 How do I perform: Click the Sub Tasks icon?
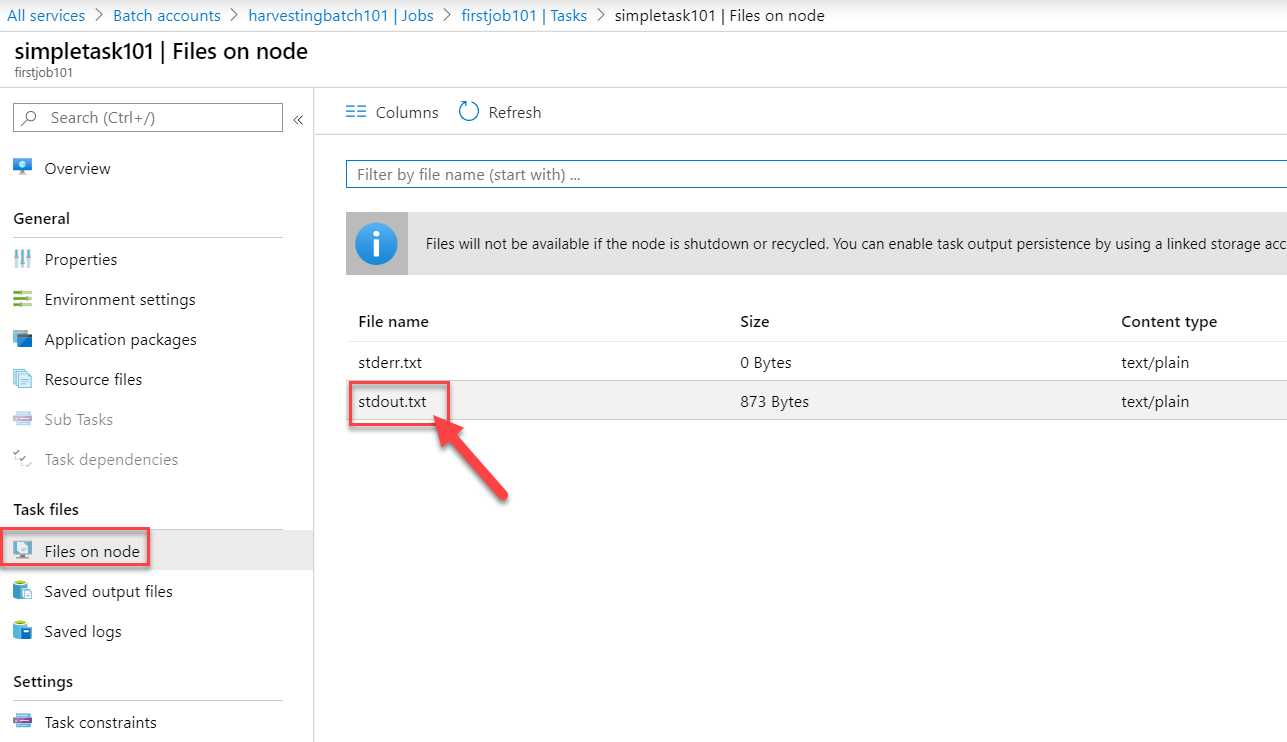(x=23, y=419)
